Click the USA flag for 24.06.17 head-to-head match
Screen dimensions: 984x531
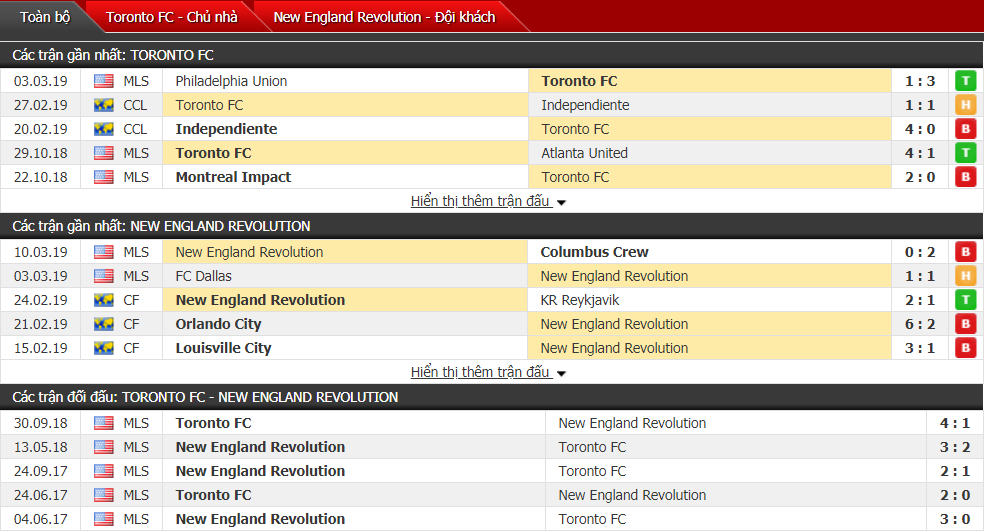(x=104, y=495)
